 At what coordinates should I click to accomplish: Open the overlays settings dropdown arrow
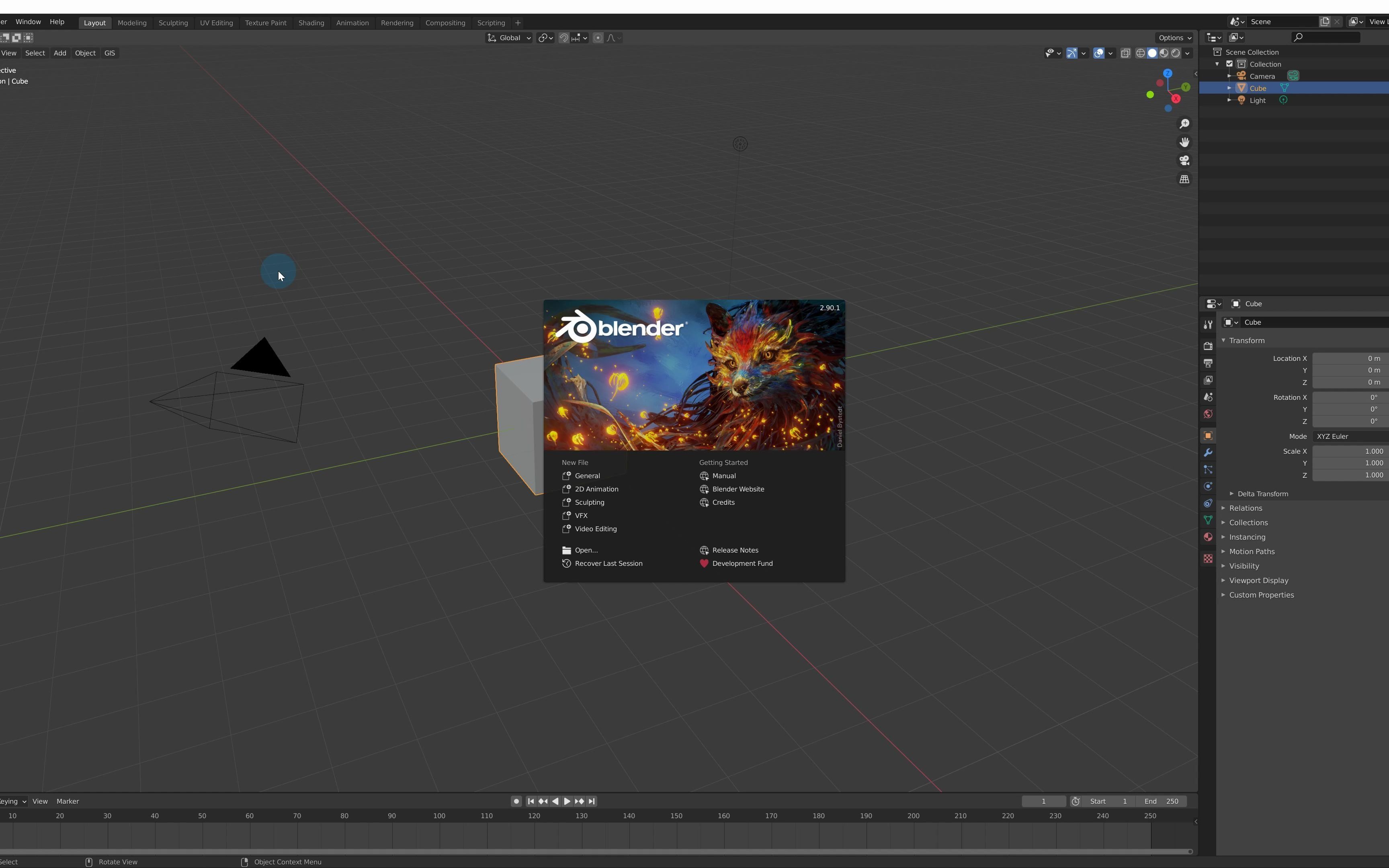pyautogui.click(x=1110, y=53)
